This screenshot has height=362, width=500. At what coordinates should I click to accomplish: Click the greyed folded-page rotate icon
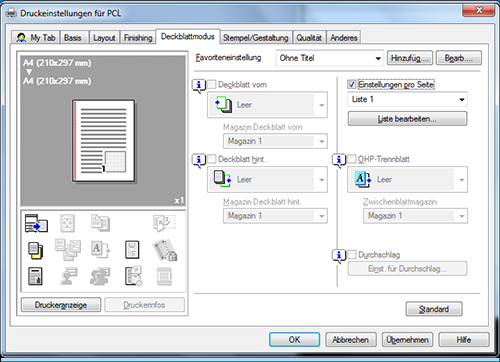(x=164, y=223)
